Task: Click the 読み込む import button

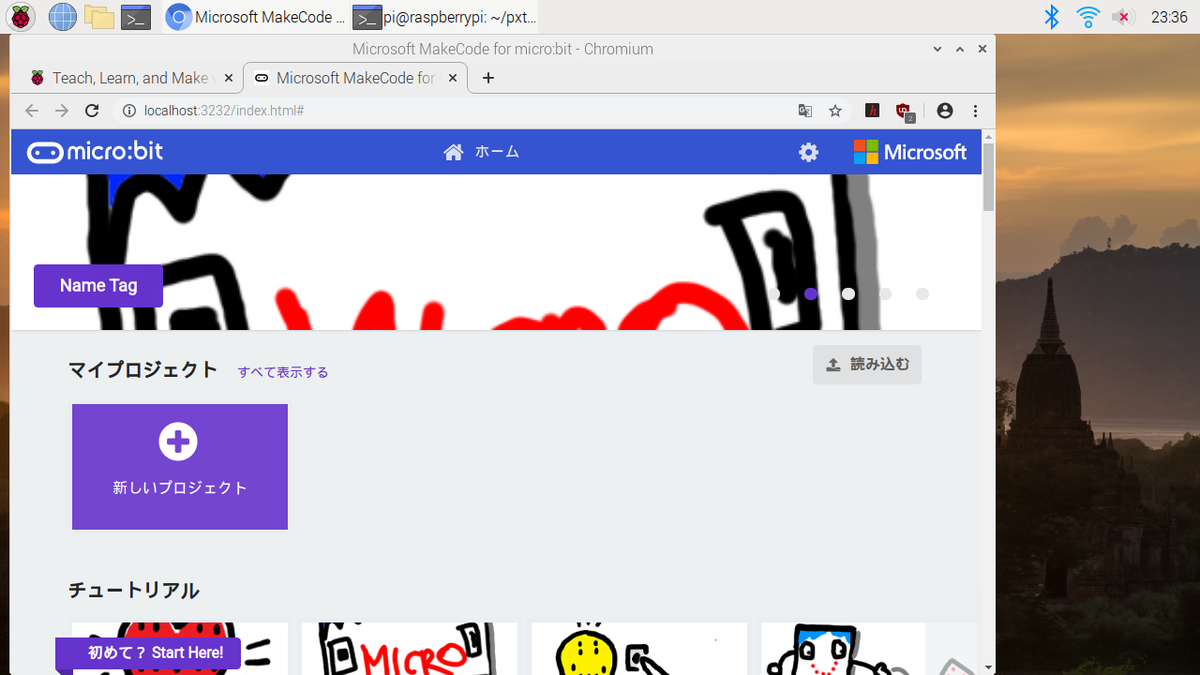Action: click(867, 365)
